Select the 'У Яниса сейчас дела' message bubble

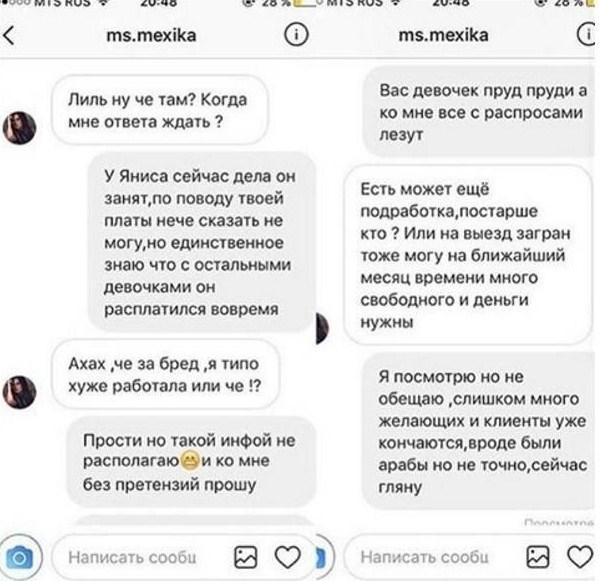click(201, 242)
